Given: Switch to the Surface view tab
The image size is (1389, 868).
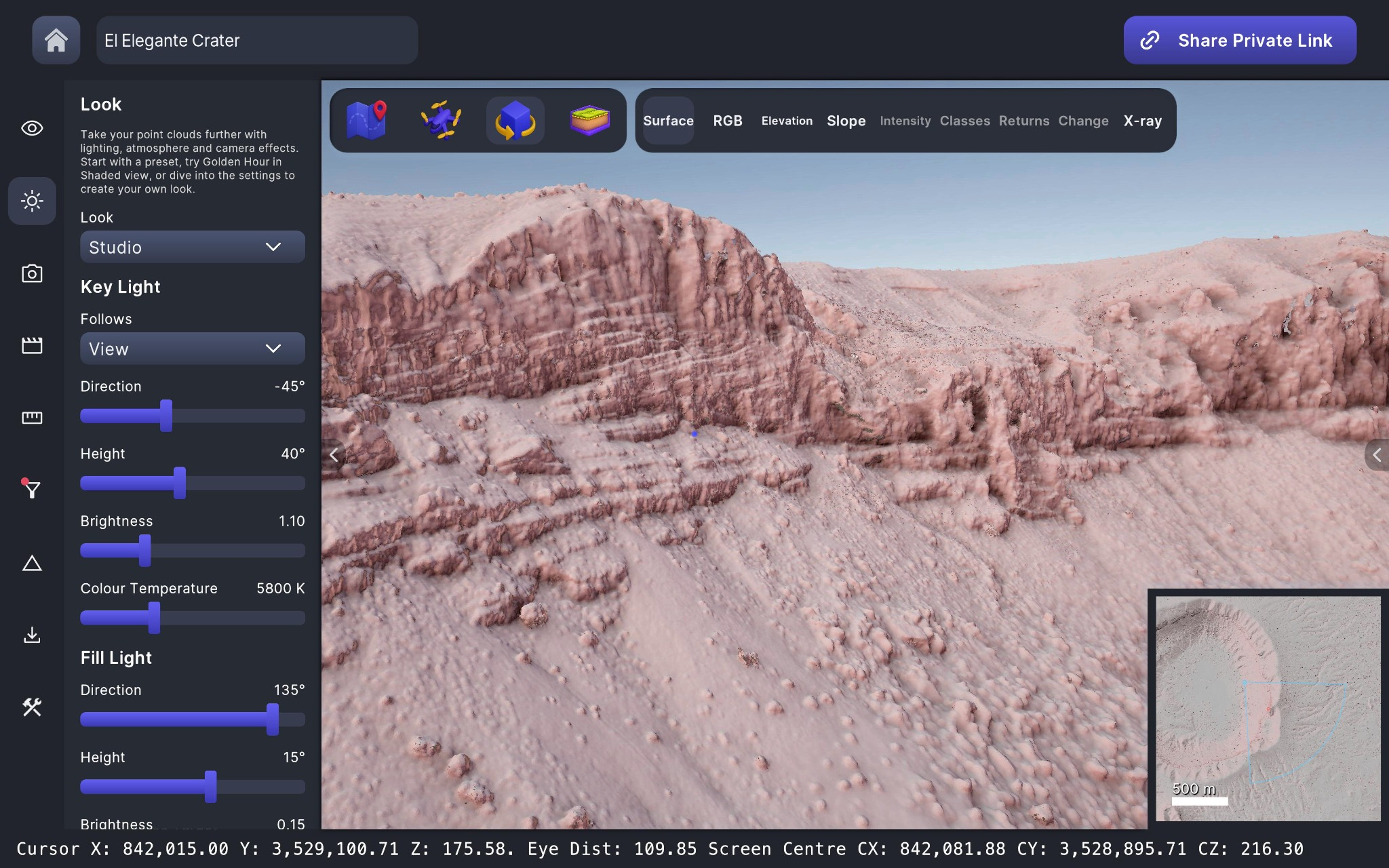Looking at the screenshot, I should pos(668,121).
